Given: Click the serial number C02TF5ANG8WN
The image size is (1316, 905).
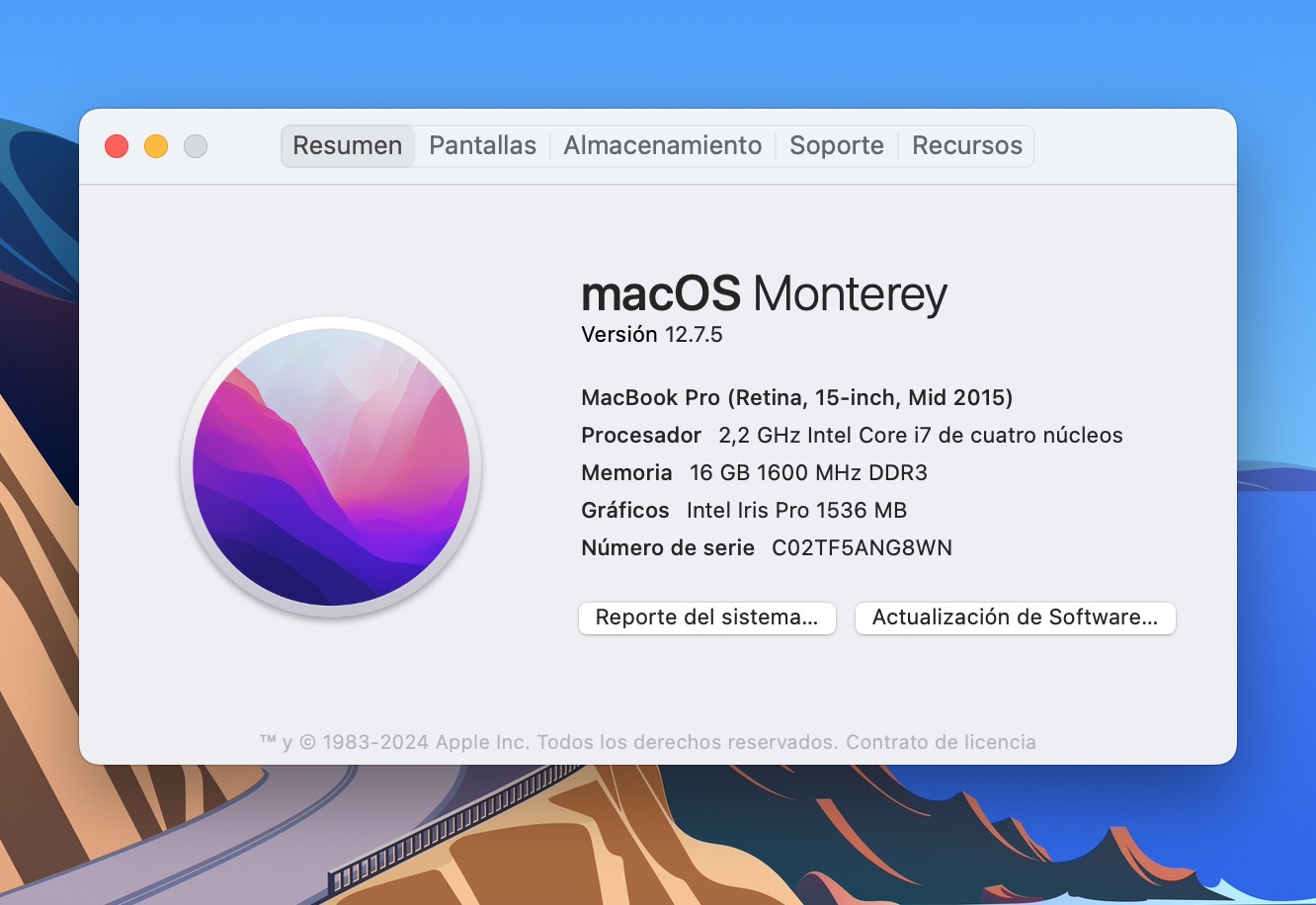Looking at the screenshot, I should pos(862,548).
